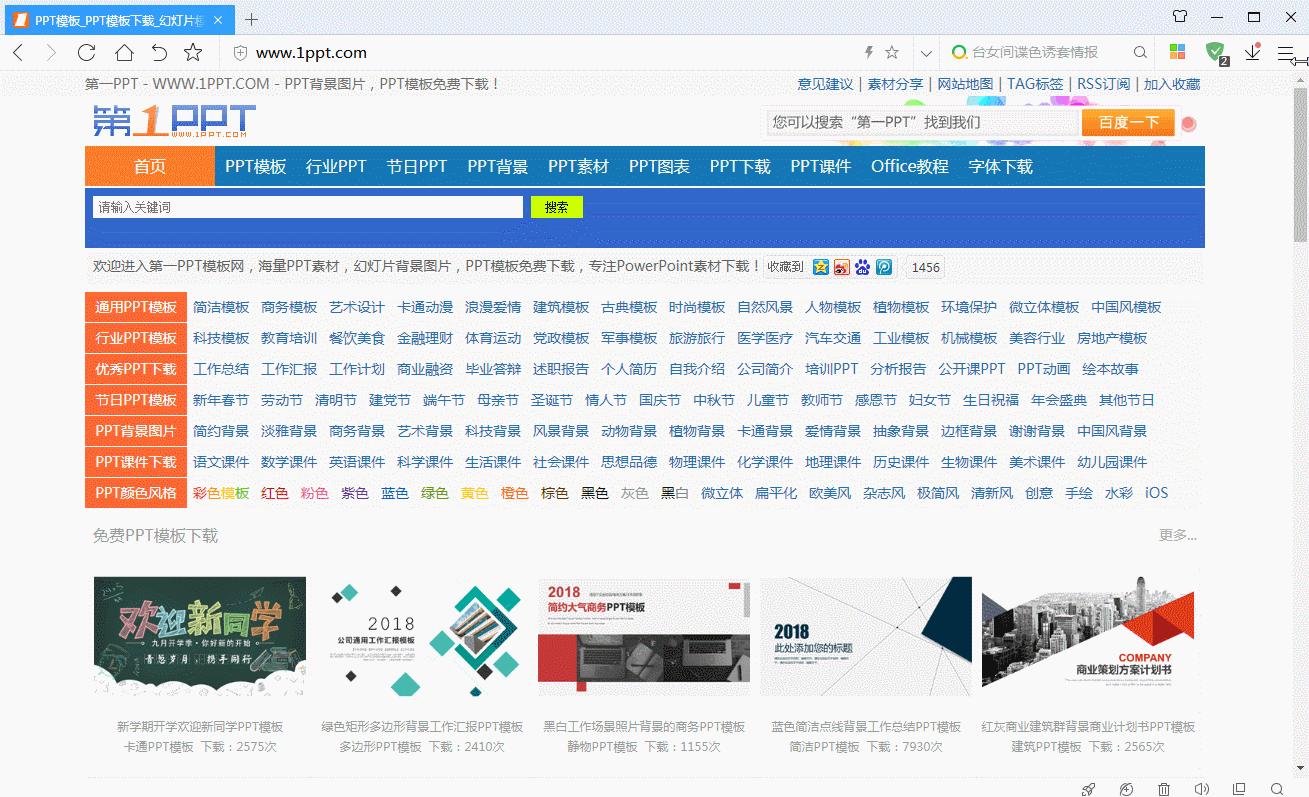1309x797 pixels.
Task: Focus the 请输入关键词 search field
Action: 308,207
